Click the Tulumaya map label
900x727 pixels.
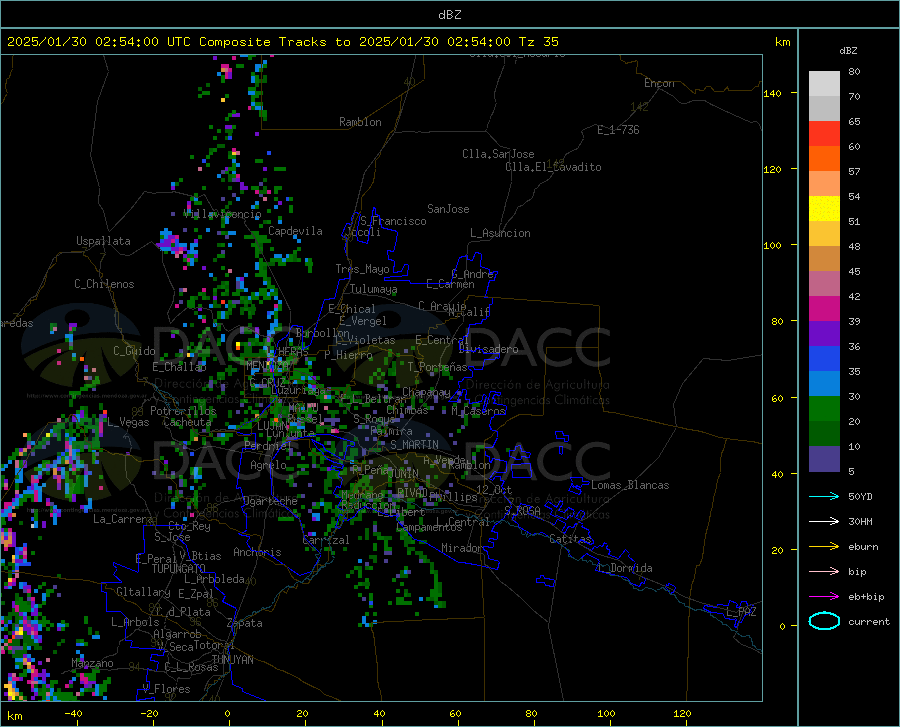tap(373, 289)
